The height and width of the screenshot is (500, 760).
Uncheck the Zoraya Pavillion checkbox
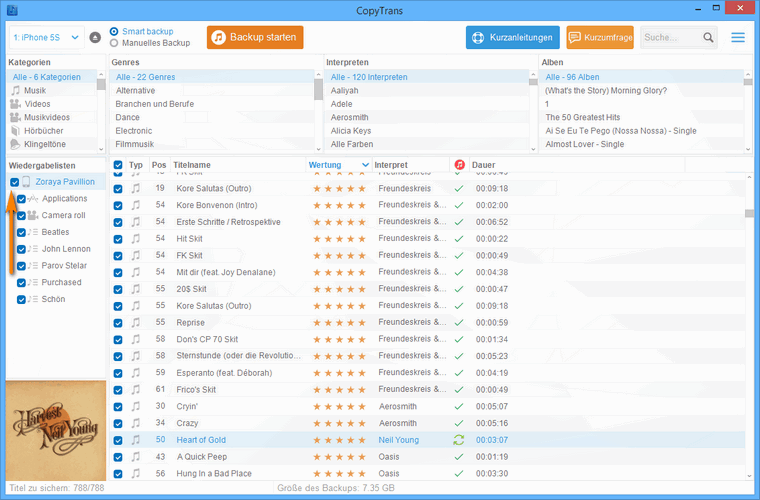coord(15,182)
